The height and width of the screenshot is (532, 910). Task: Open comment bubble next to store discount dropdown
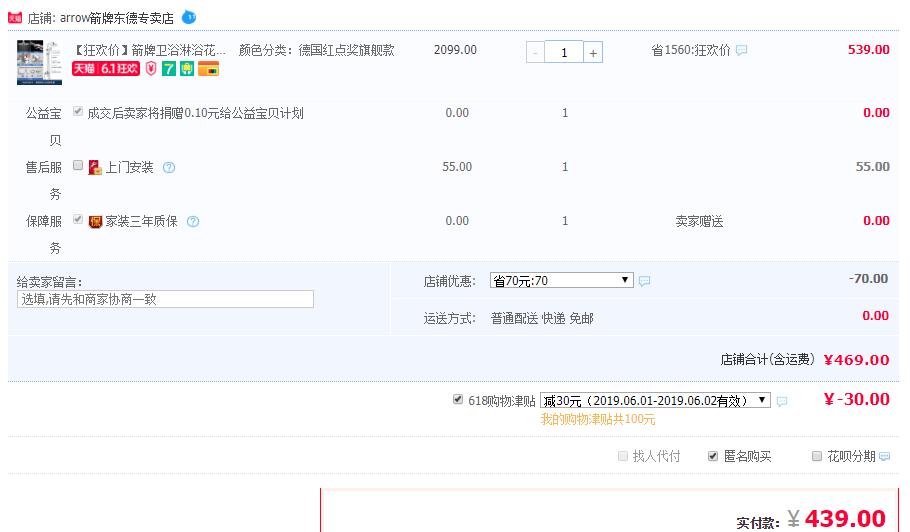click(644, 281)
